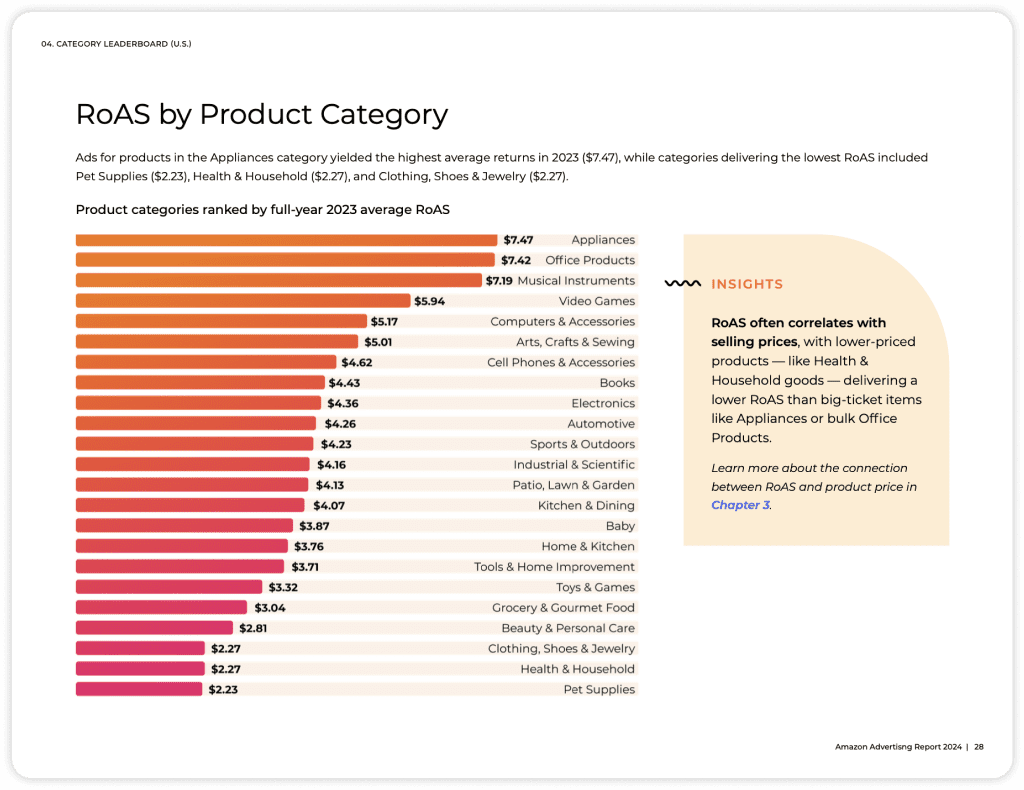Select the Baby $3.87 bar
1024x790 pixels.
point(184,526)
